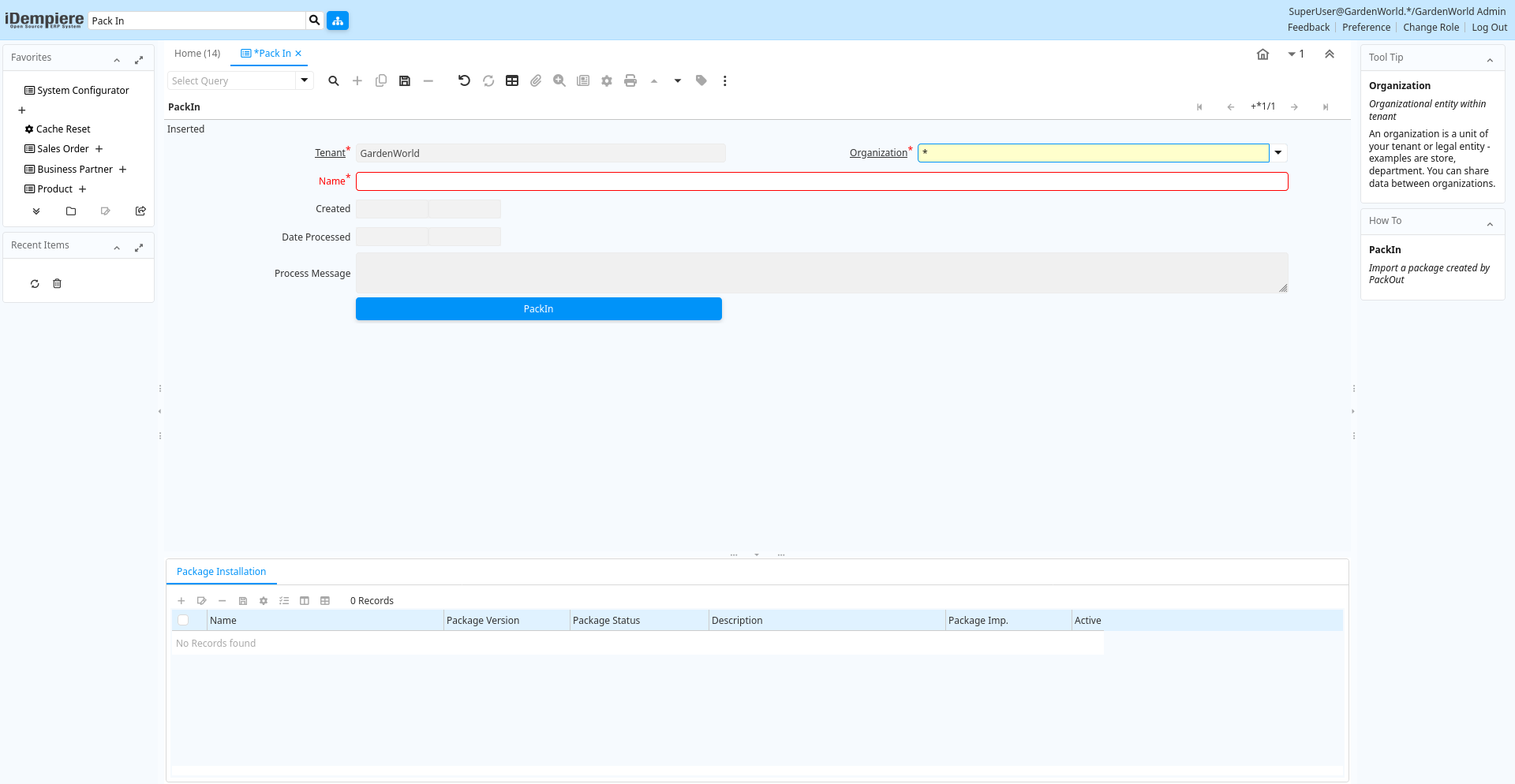Open the Attachment paperclip icon
Image resolution: width=1515 pixels, height=784 pixels.
point(536,80)
